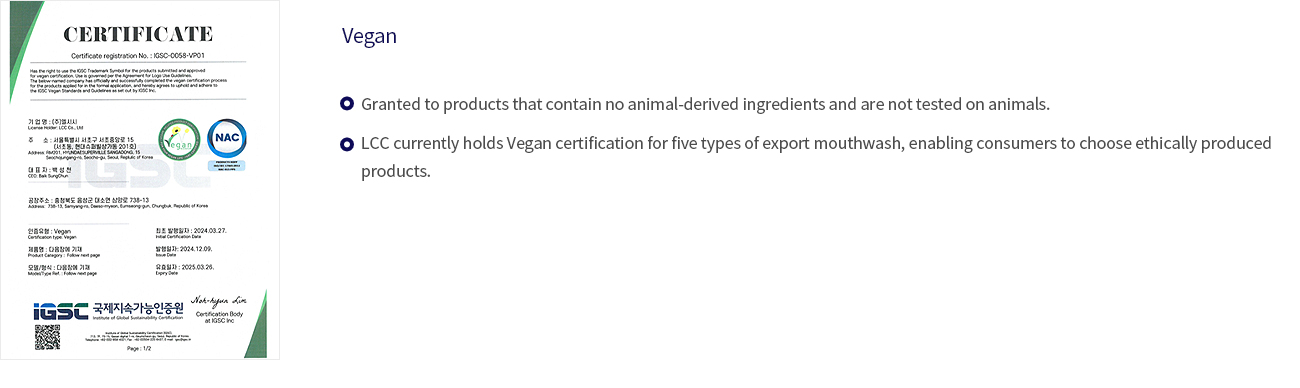This screenshot has height=388, width=1300.
Task: Select the certificate registration number line
Action: coord(138,56)
